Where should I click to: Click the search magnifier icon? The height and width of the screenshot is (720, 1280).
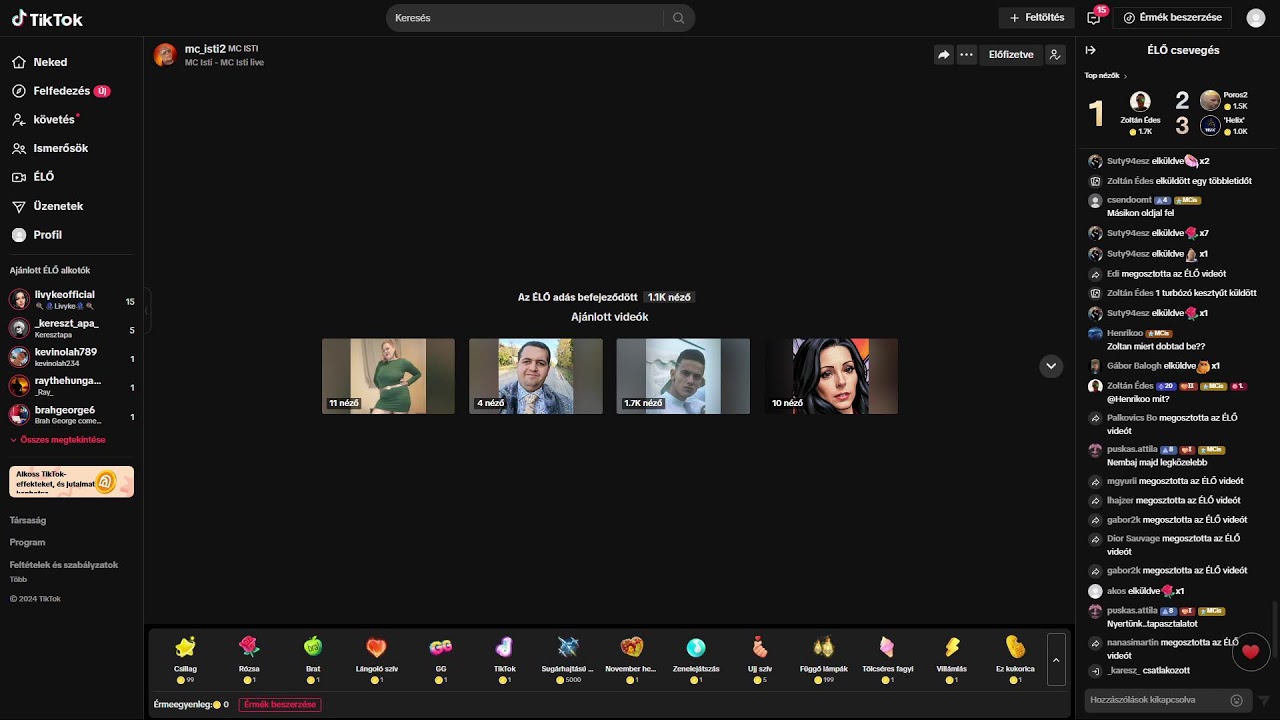[679, 18]
